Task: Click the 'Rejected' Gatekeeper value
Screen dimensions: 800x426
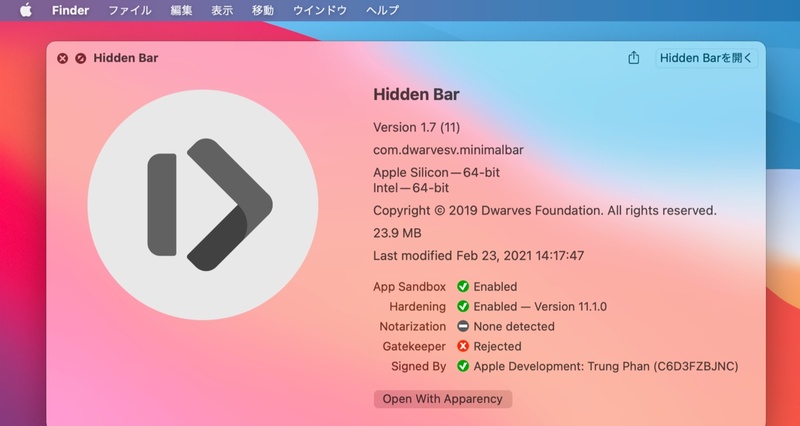Action: [x=497, y=346]
